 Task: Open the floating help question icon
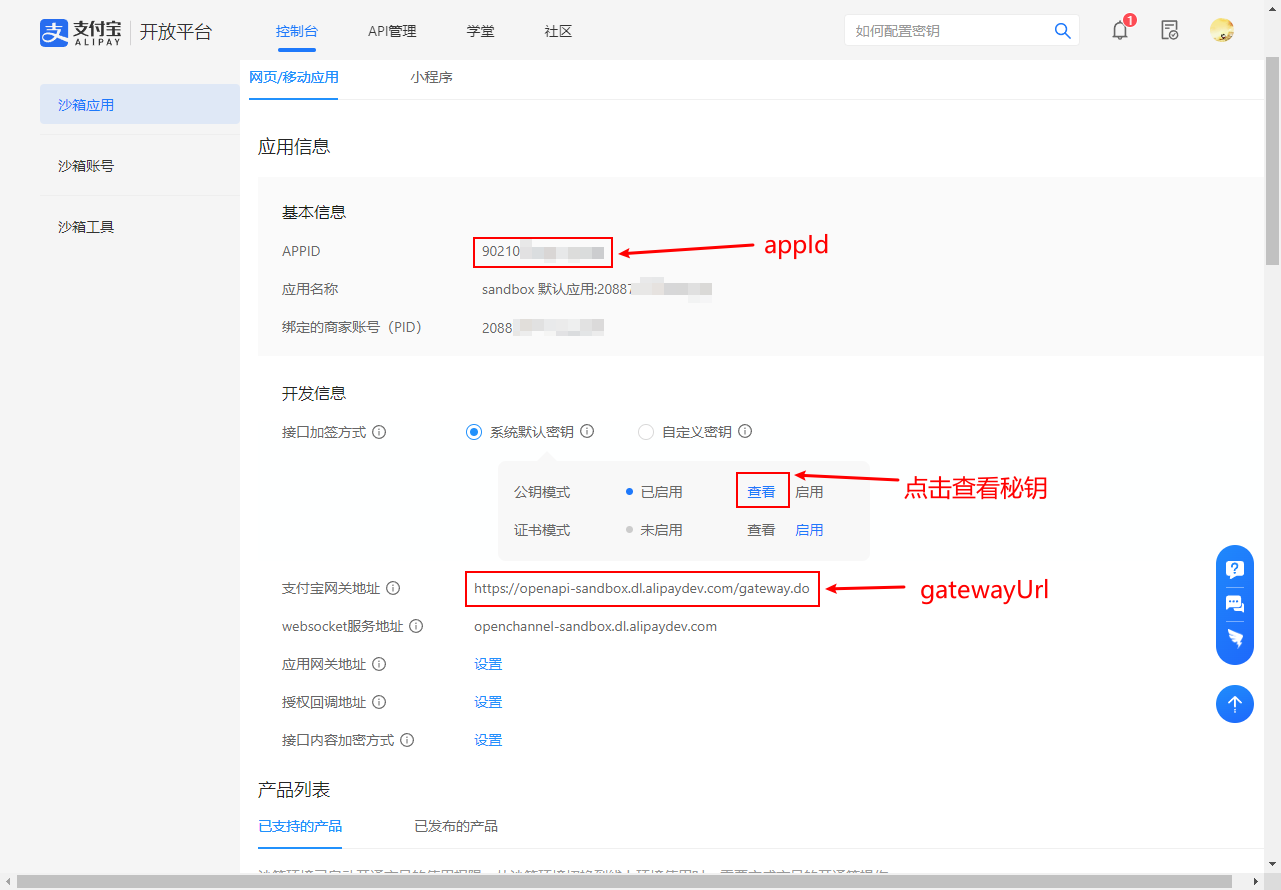(1235, 570)
